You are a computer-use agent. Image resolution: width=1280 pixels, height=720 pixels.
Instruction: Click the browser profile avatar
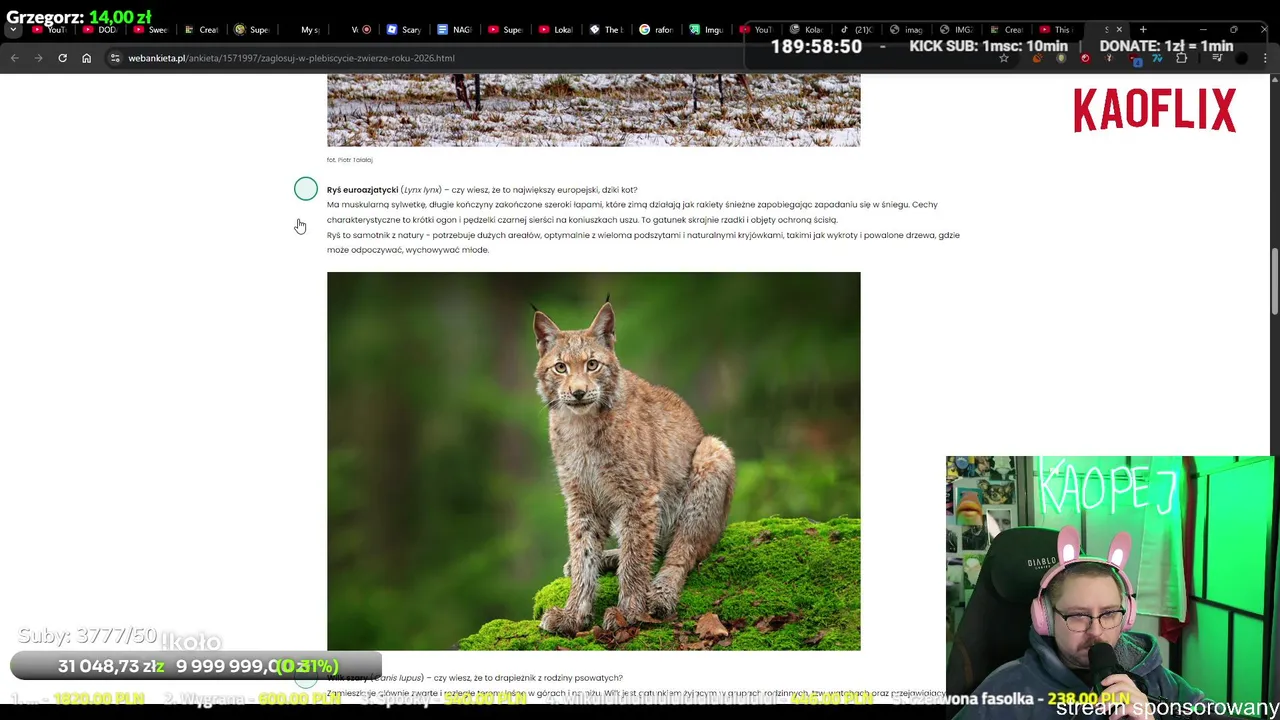point(1241,58)
